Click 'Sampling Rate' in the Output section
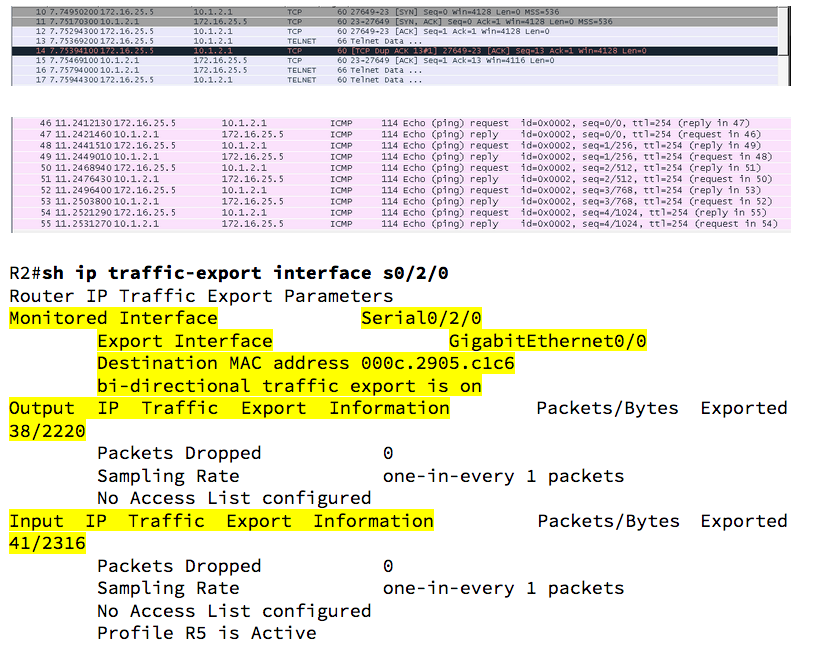The height and width of the screenshot is (660, 817). (168, 476)
